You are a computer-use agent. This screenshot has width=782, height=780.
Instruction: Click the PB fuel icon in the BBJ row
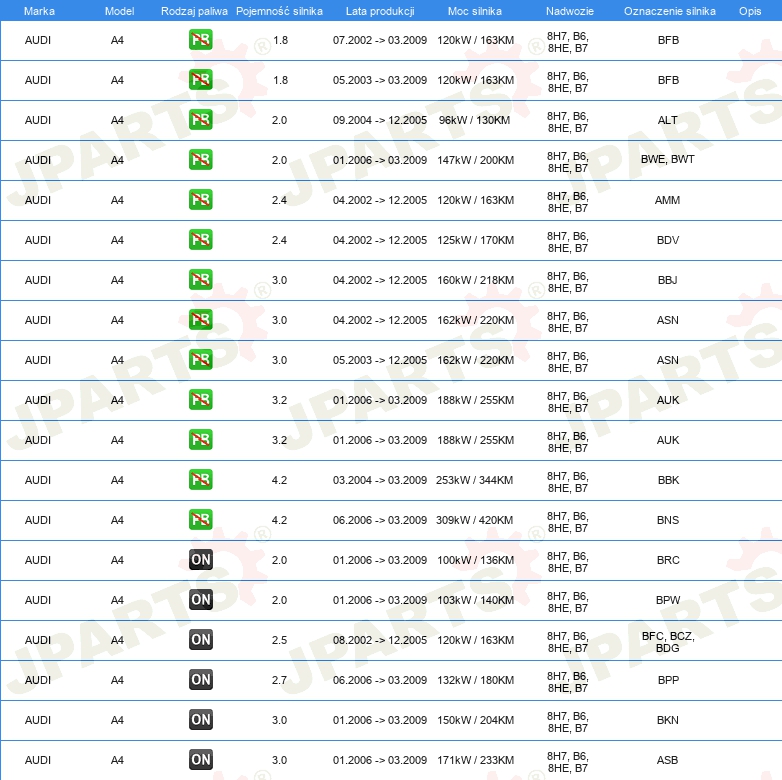coord(200,280)
